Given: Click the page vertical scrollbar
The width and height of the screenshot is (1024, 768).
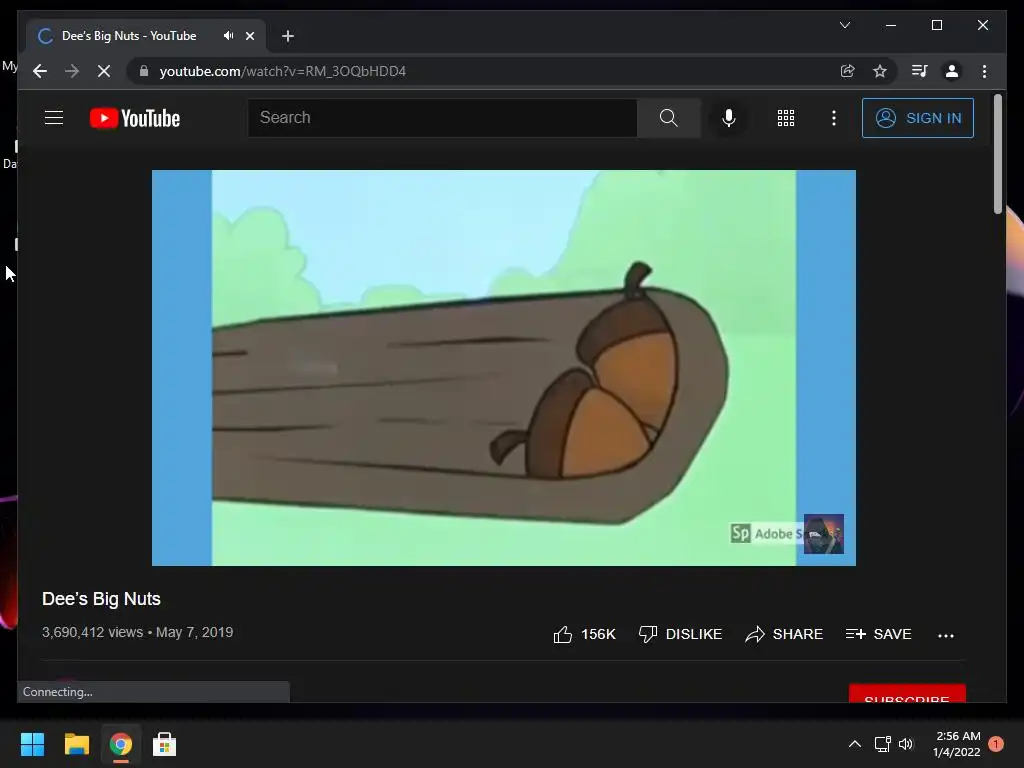Looking at the screenshot, I should [997, 154].
